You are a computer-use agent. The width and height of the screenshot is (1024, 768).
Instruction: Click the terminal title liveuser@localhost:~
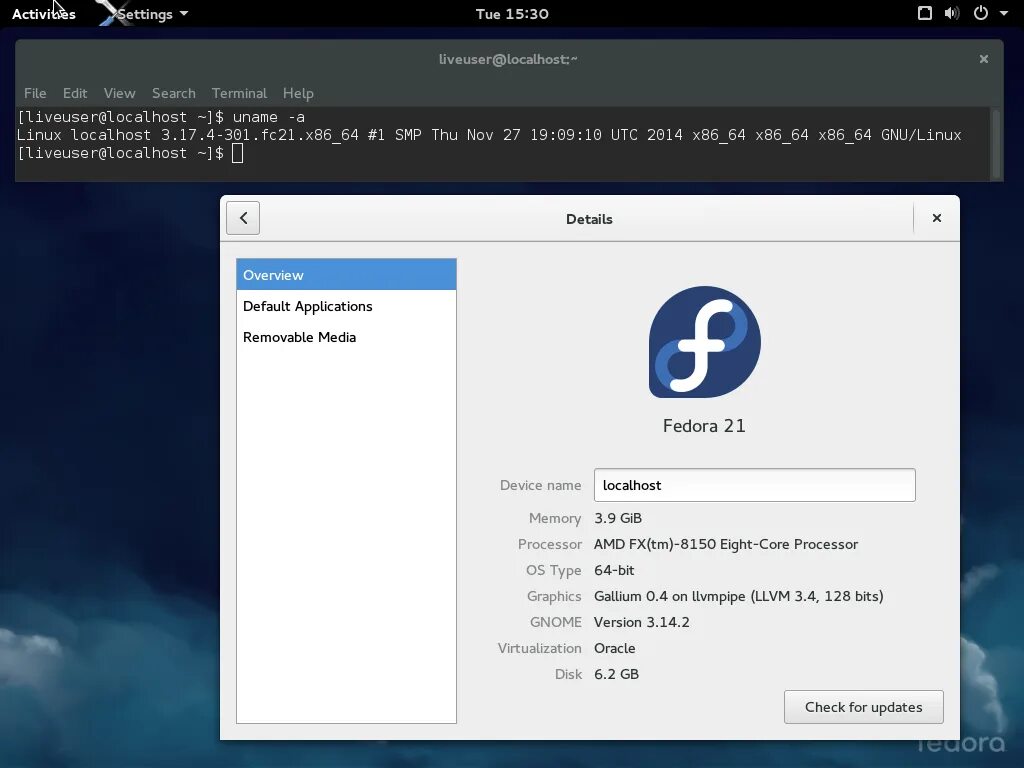coord(508,59)
